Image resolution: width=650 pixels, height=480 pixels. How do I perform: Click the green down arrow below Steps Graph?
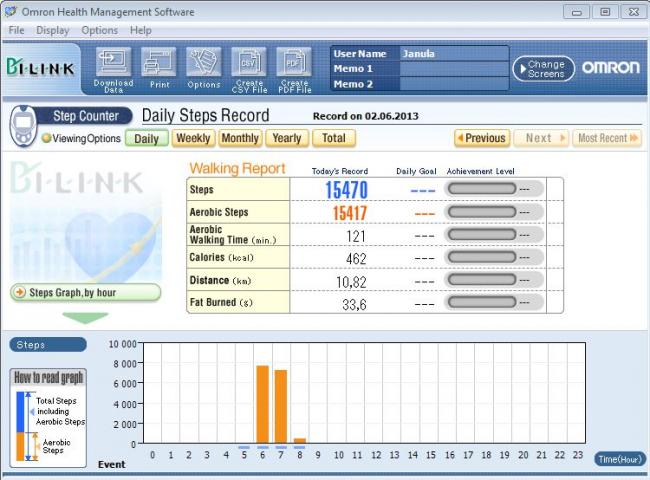coord(85,318)
